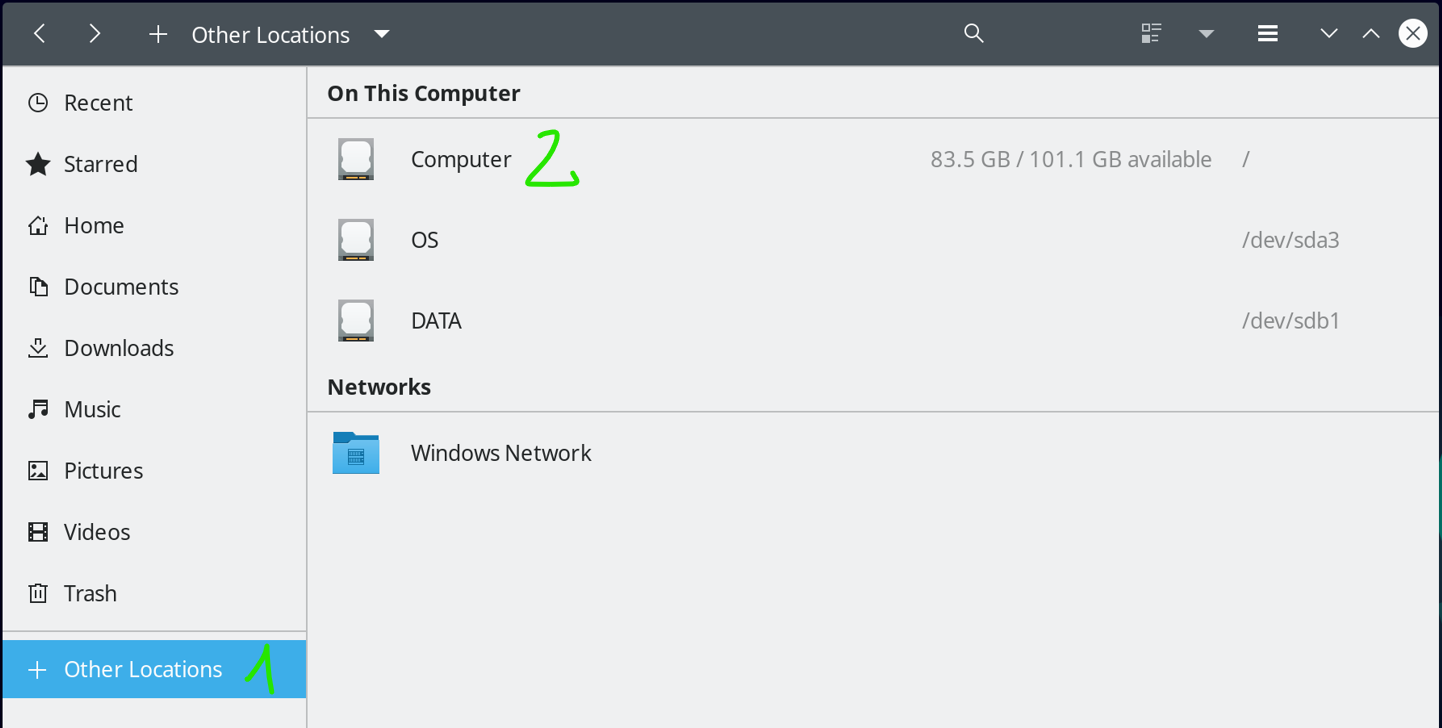
Task: Click the back navigation arrow
Action: 40,34
